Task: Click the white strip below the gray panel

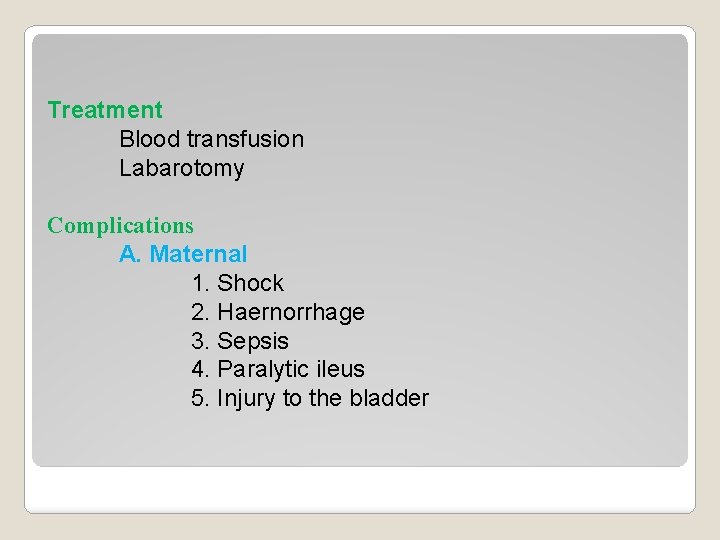Action: (x=360, y=489)
